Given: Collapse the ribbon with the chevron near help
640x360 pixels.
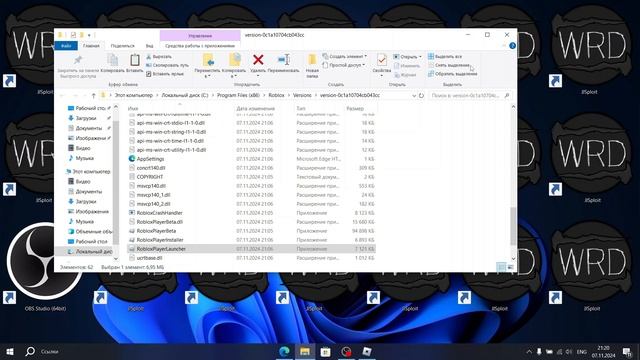Looking at the screenshot, I should coord(504,46).
